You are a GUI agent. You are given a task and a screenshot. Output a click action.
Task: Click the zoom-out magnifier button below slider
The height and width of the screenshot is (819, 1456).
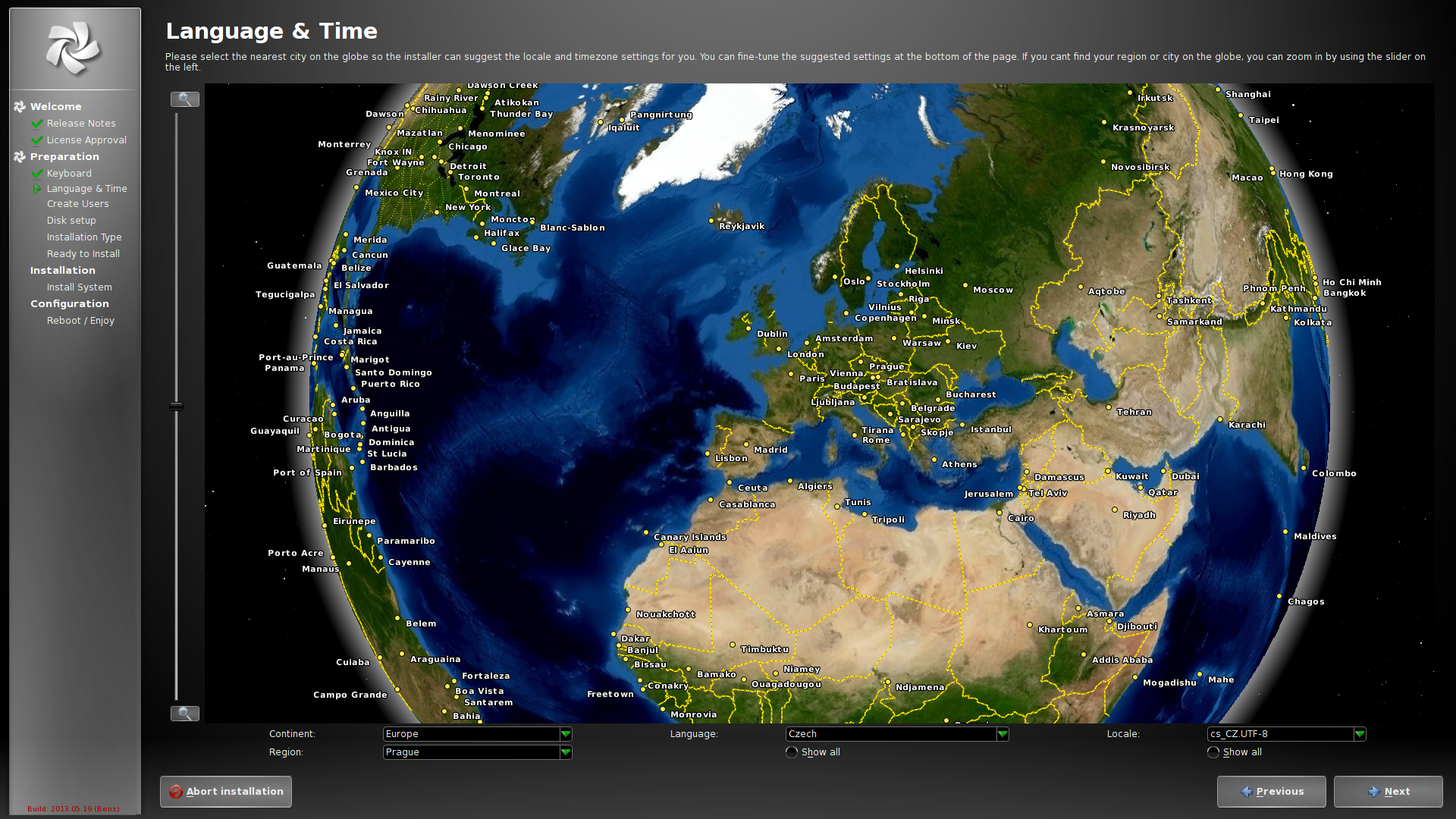tap(184, 714)
